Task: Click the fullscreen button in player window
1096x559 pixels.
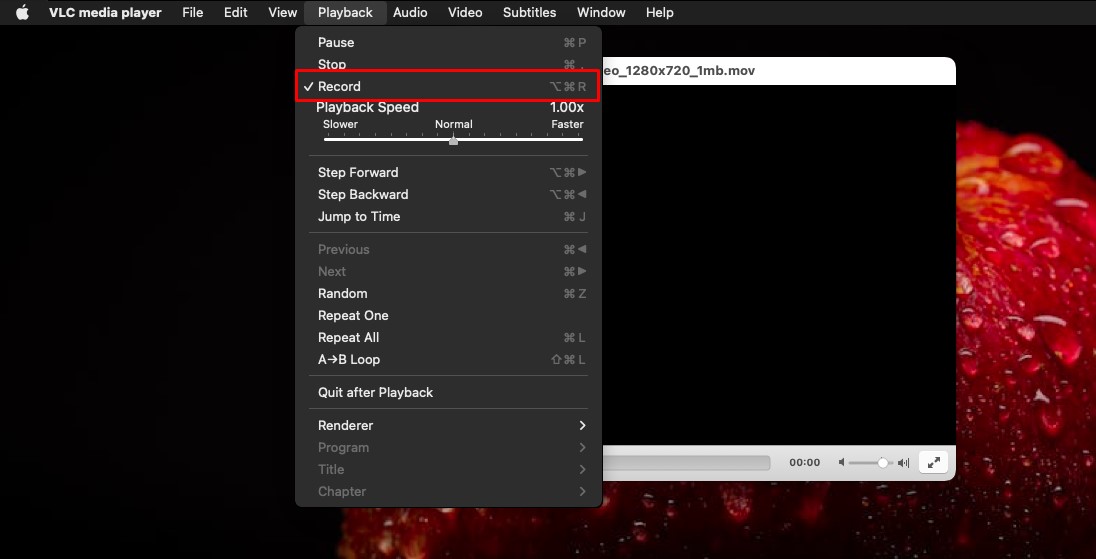Action: [x=933, y=463]
